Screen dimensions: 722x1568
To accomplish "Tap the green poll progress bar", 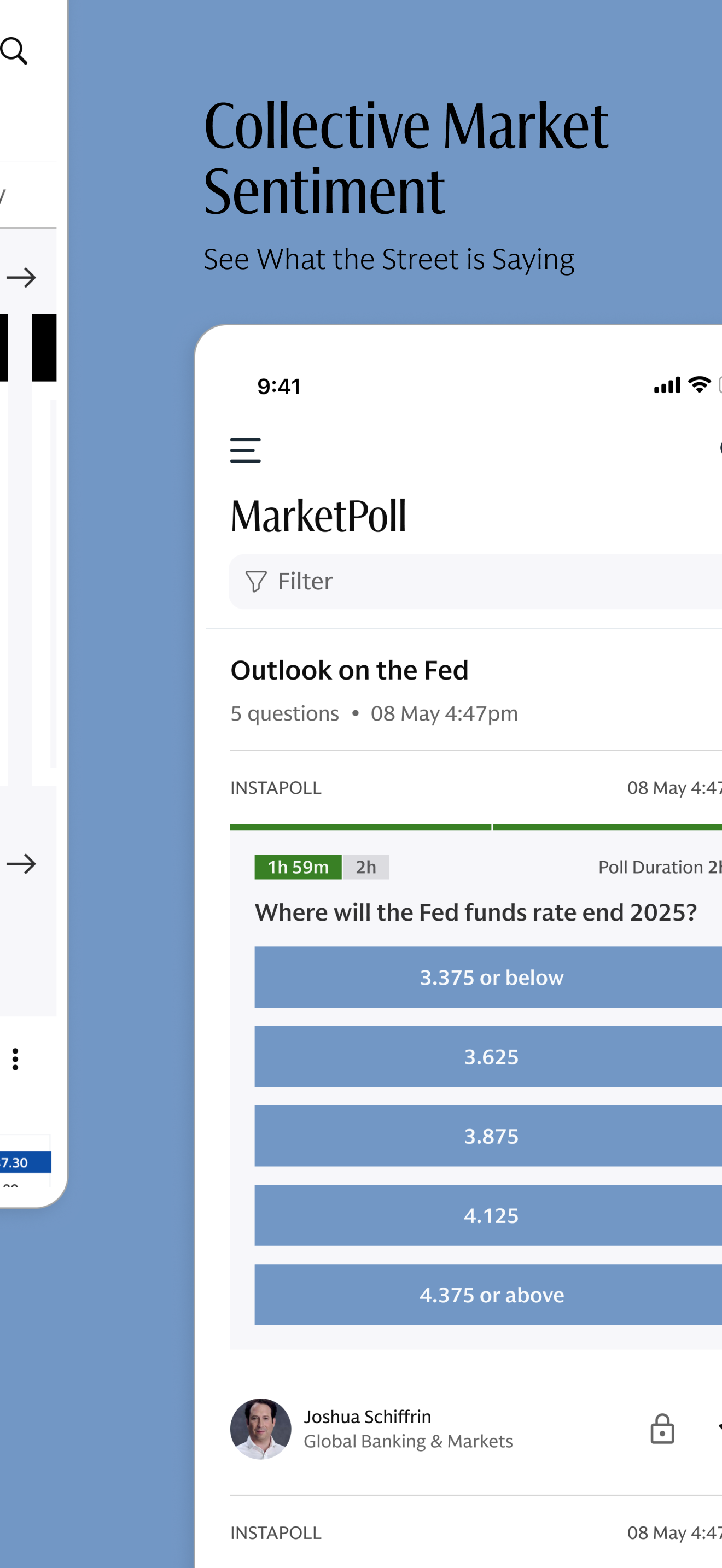I will [476, 827].
